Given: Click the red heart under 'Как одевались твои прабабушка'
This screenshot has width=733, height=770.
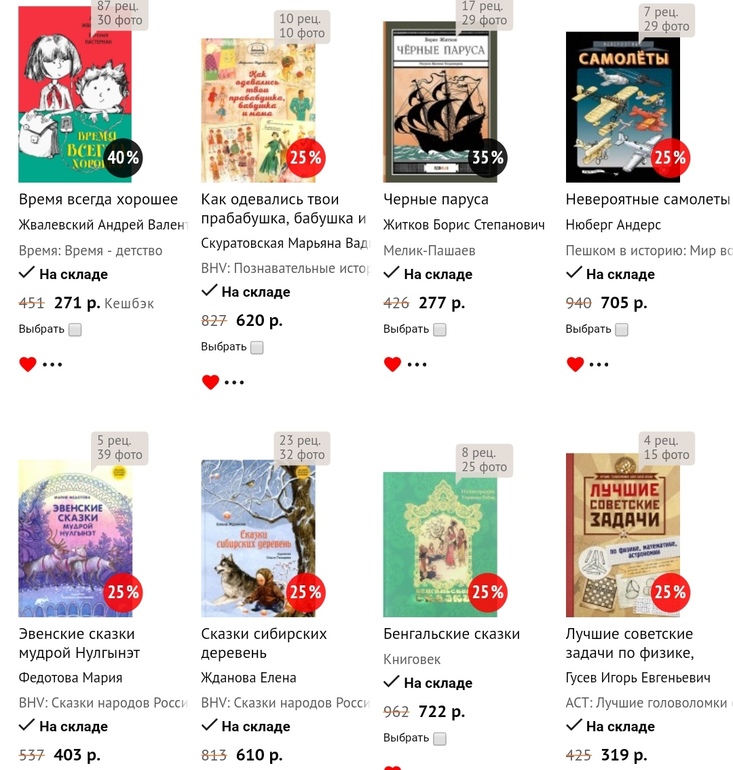Looking at the screenshot, I should [210, 382].
